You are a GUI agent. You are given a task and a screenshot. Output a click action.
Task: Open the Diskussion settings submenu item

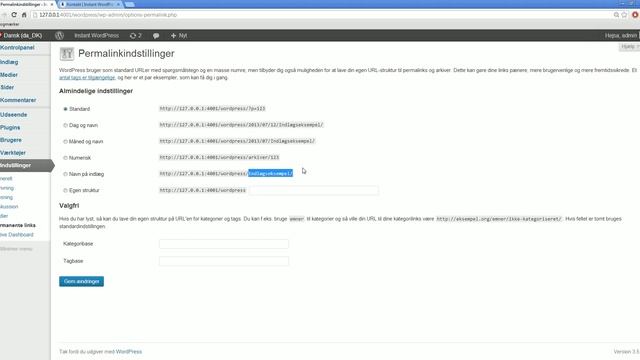[9, 207]
